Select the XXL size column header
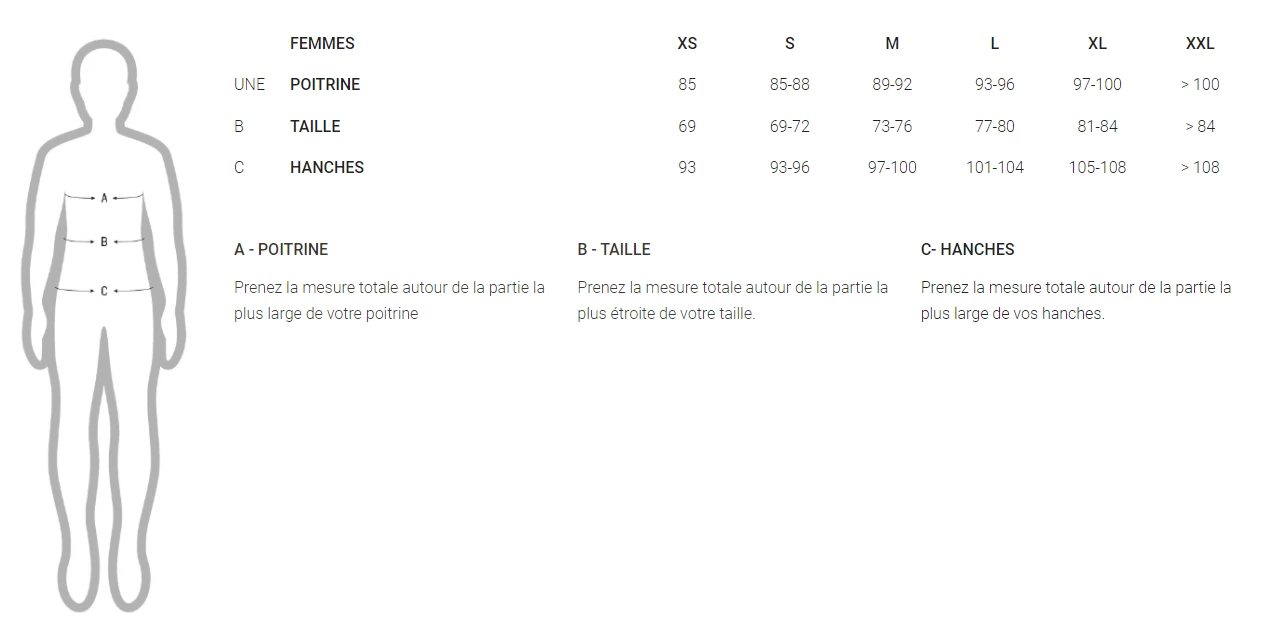 [1200, 43]
